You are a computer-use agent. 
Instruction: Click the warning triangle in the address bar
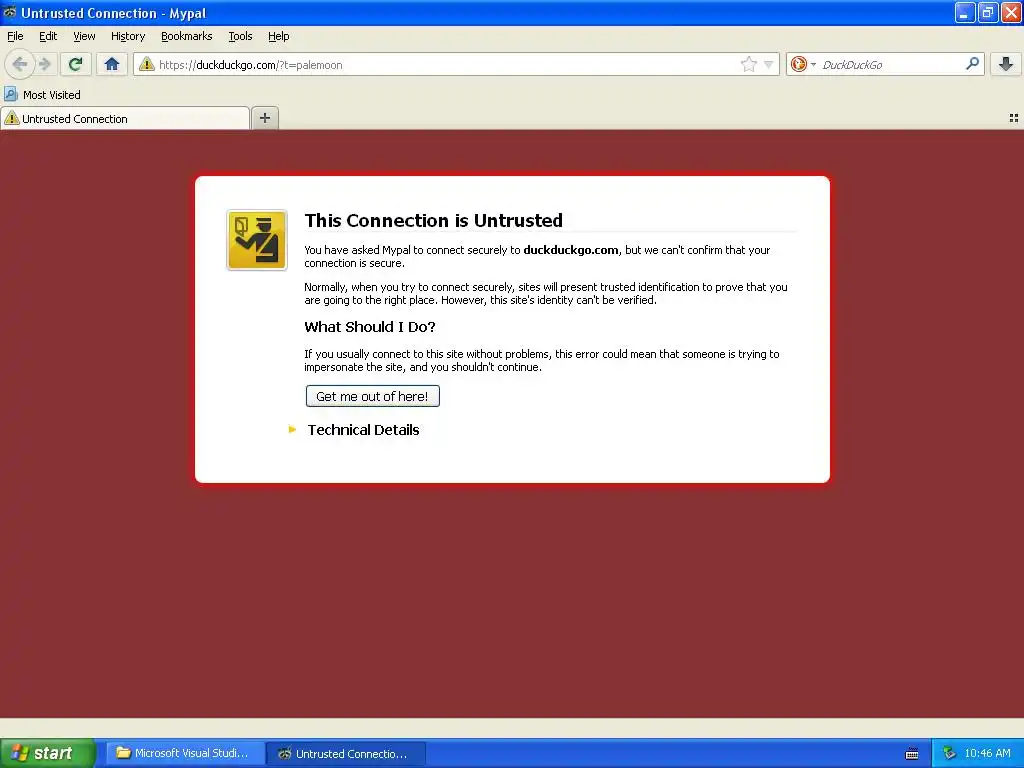coord(147,64)
